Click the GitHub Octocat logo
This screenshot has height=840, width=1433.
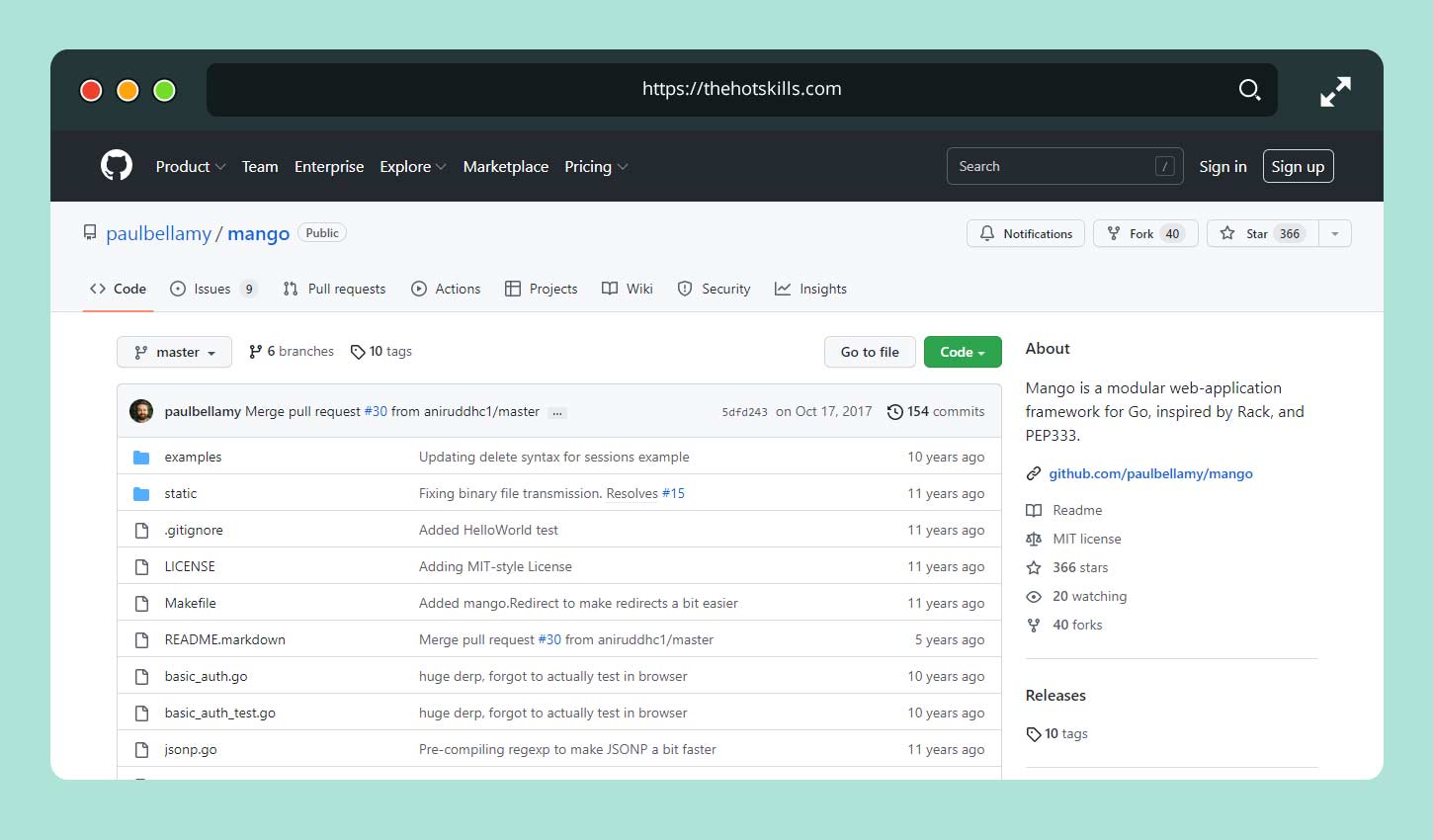click(x=117, y=166)
